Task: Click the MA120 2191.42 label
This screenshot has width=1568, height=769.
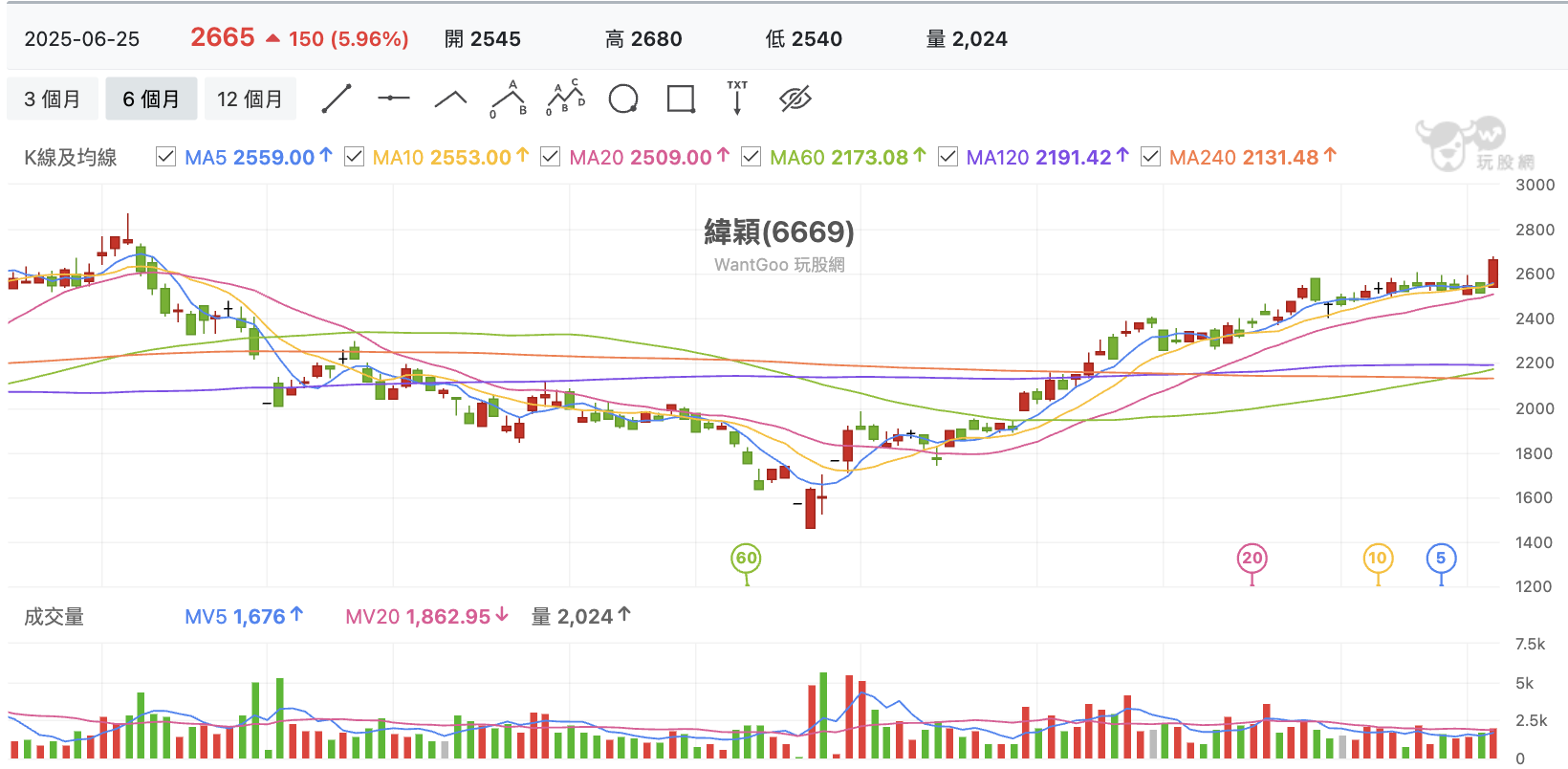Action: 1048,157
